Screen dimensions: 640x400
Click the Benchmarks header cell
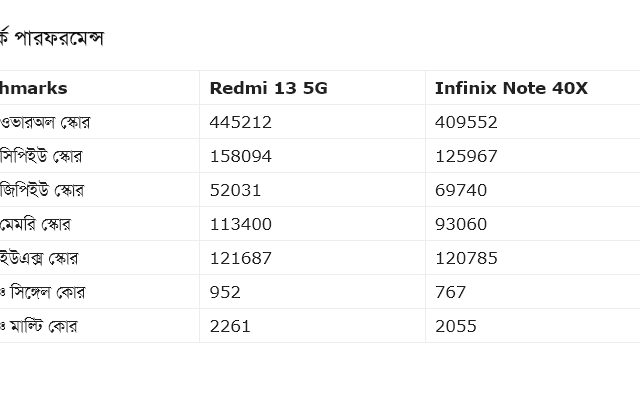point(33,88)
